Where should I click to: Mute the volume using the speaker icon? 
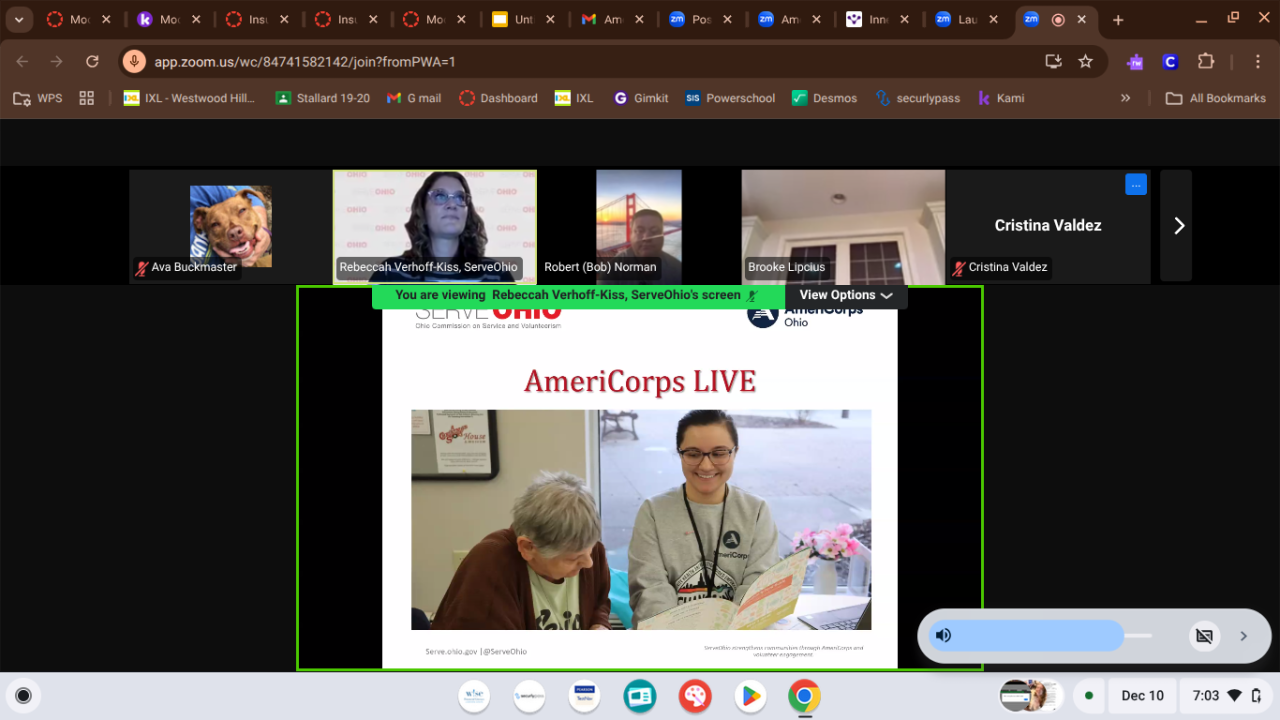tap(943, 635)
